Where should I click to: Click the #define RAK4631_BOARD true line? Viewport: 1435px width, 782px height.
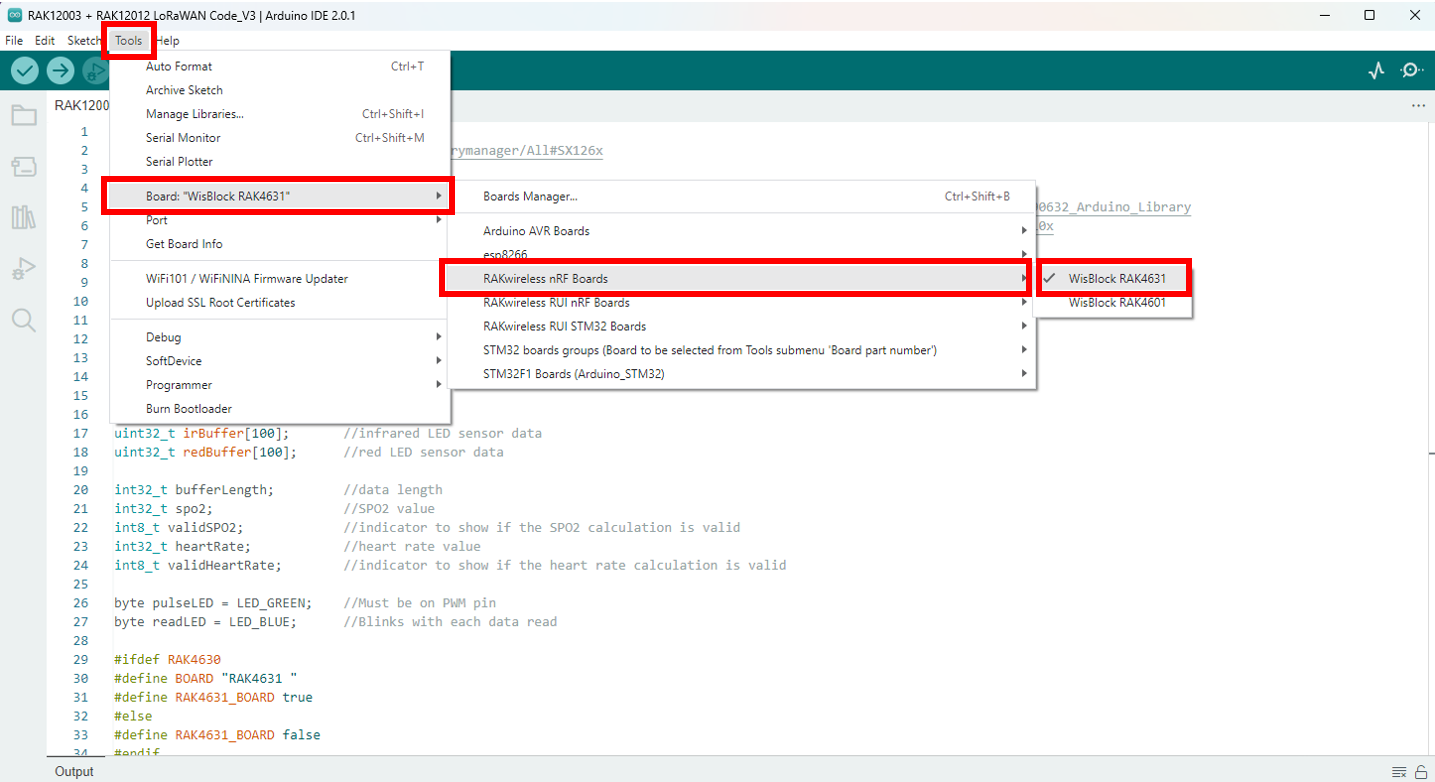click(x=213, y=697)
